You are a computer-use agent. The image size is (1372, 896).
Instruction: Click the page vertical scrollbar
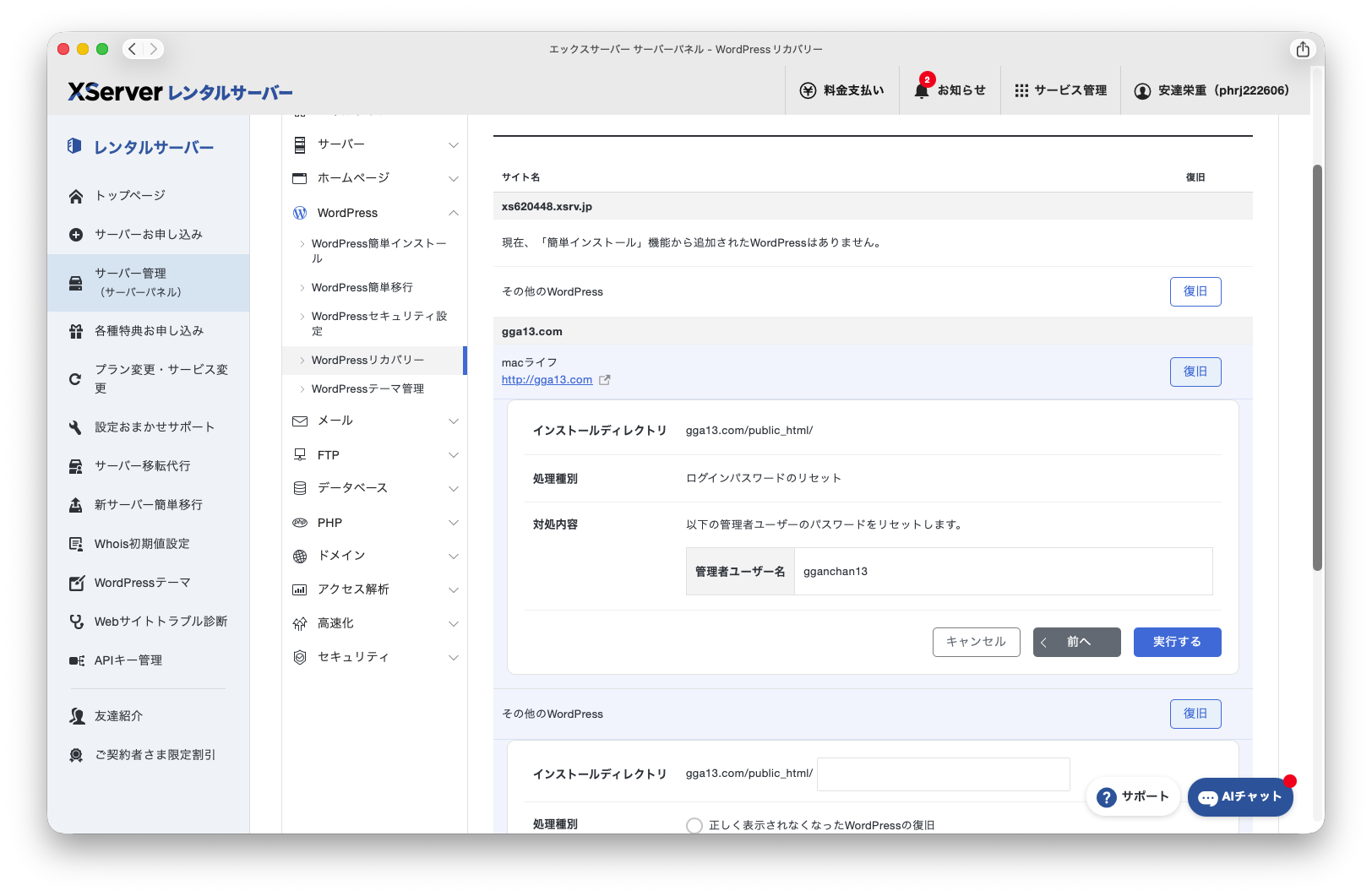coord(1317,367)
